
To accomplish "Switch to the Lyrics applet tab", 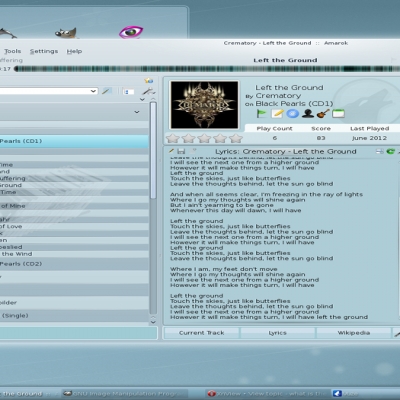I will pos(278,333).
